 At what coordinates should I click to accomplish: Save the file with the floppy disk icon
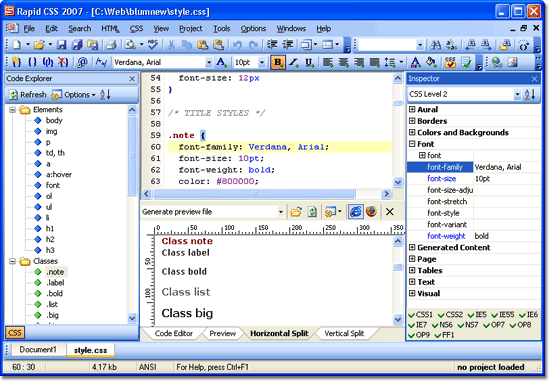[62, 45]
